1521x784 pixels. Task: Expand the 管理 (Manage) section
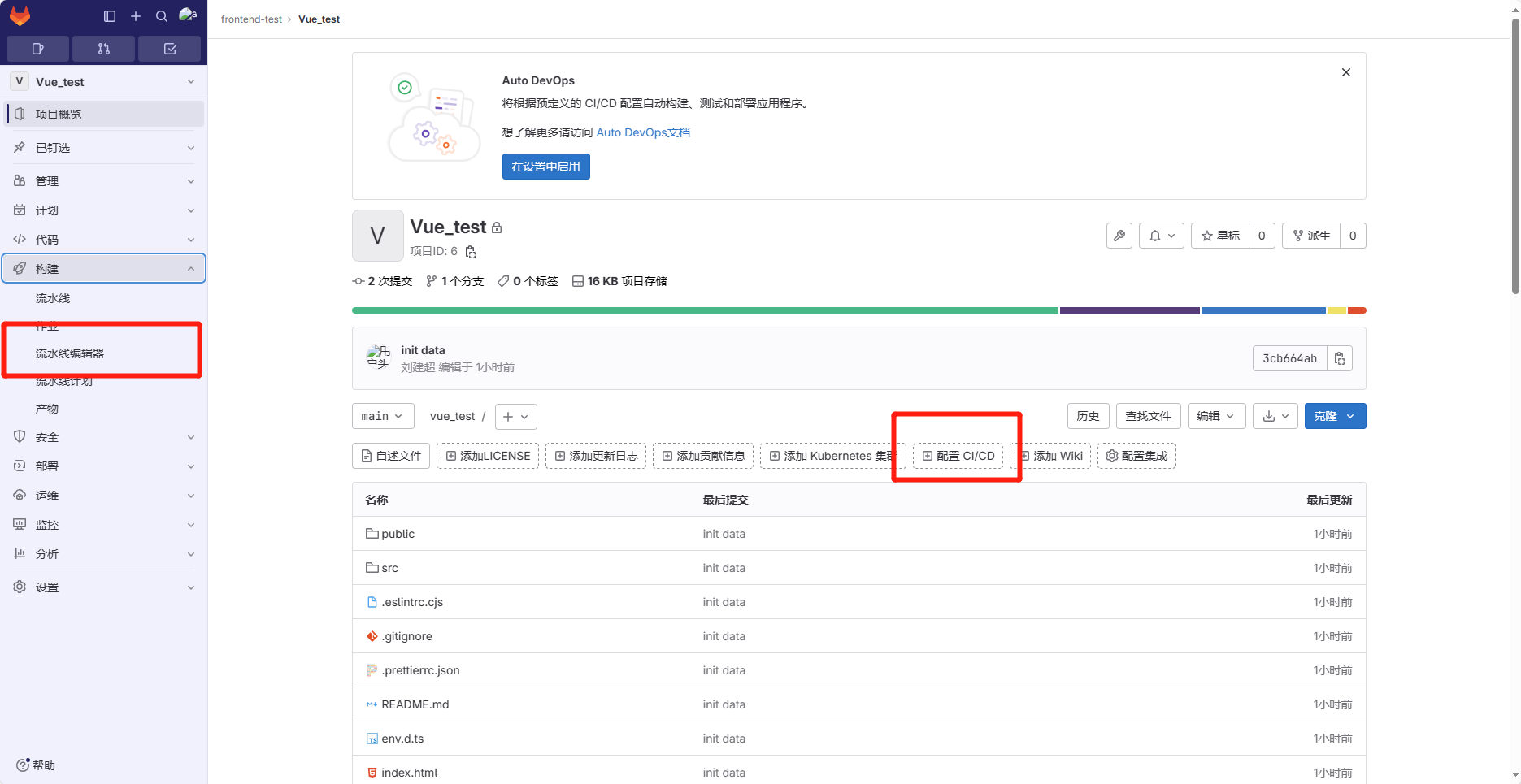tap(104, 181)
